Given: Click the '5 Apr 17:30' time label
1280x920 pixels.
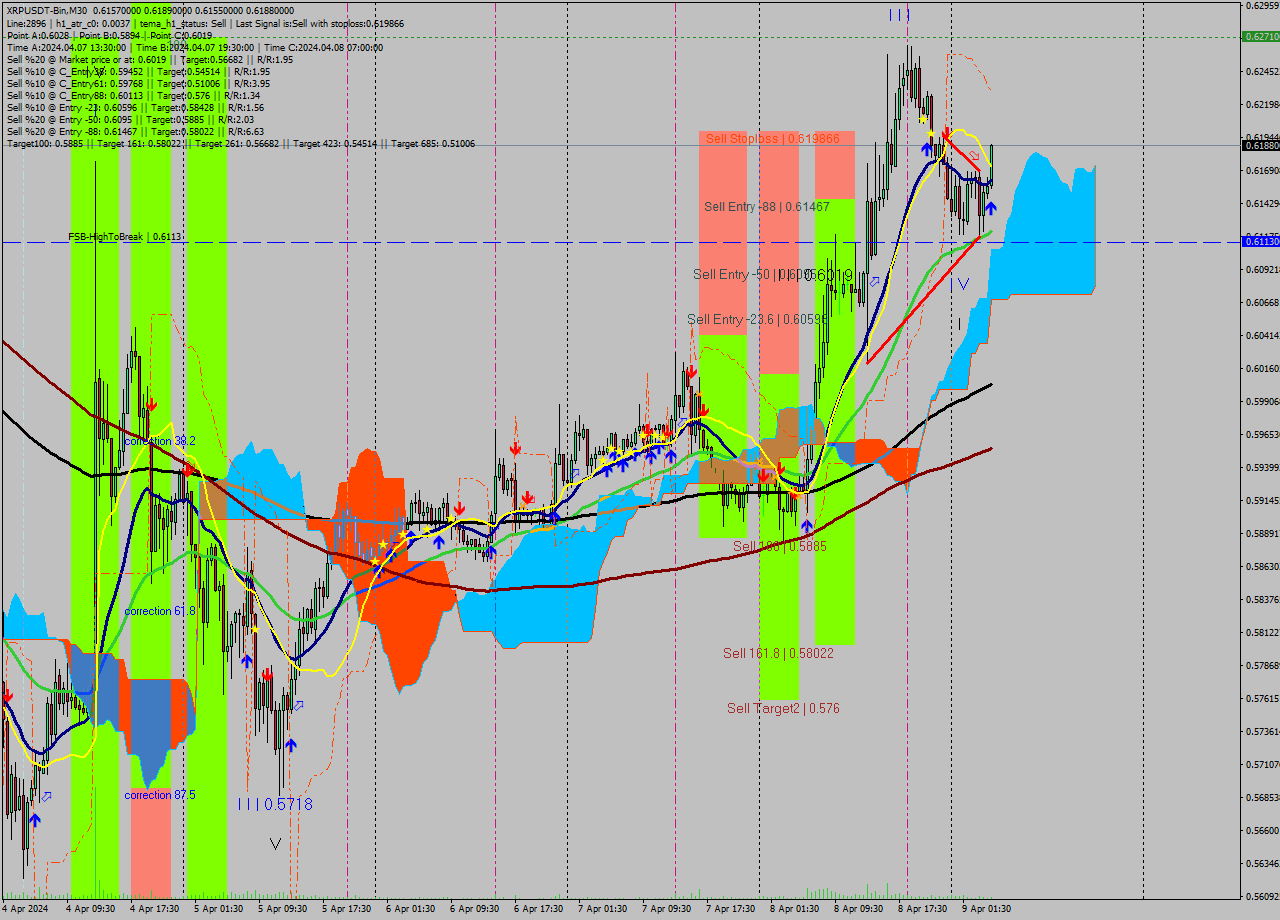Looking at the screenshot, I should click(346, 909).
